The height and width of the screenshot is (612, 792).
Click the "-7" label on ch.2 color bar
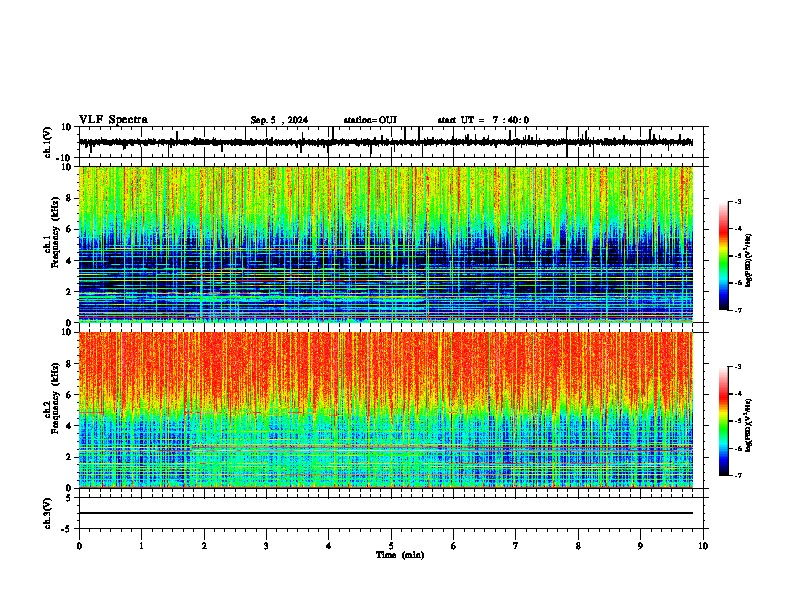tap(737, 475)
